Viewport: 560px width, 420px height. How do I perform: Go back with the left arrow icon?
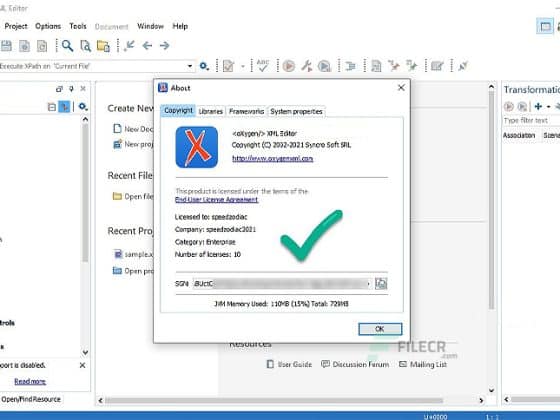[x=147, y=46]
